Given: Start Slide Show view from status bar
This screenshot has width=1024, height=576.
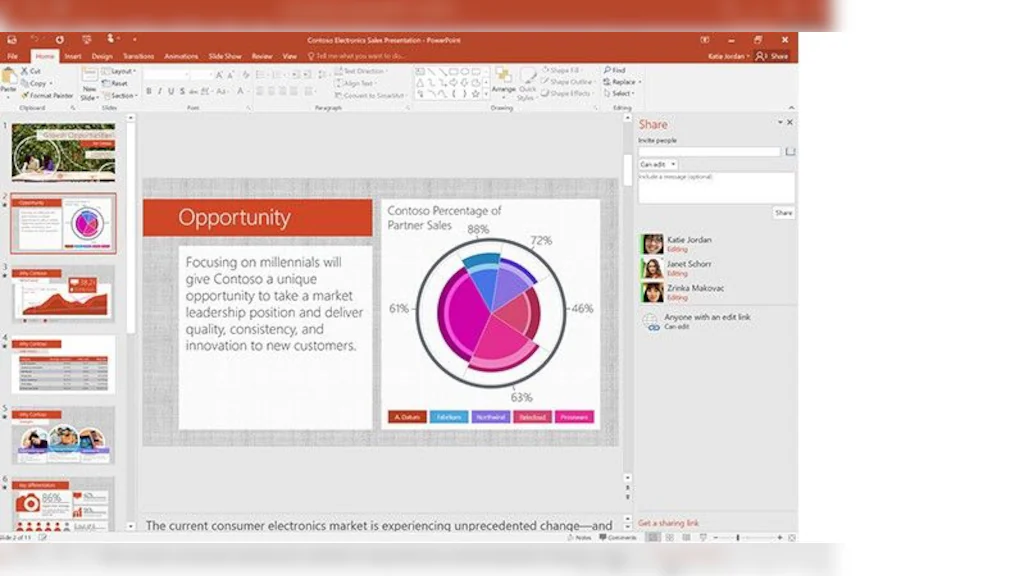Looking at the screenshot, I should (703, 537).
